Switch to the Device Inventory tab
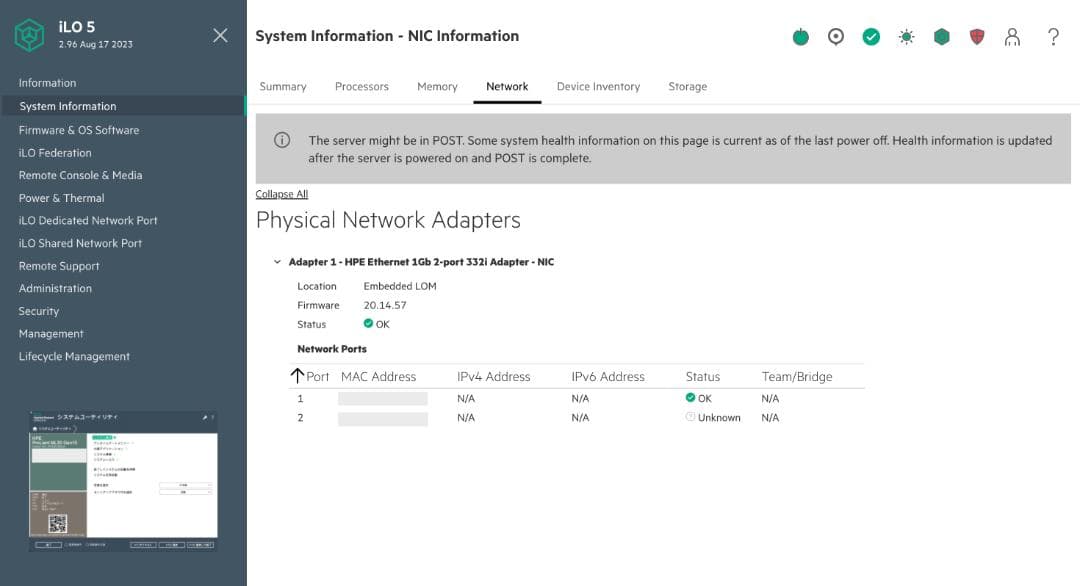 tap(598, 86)
